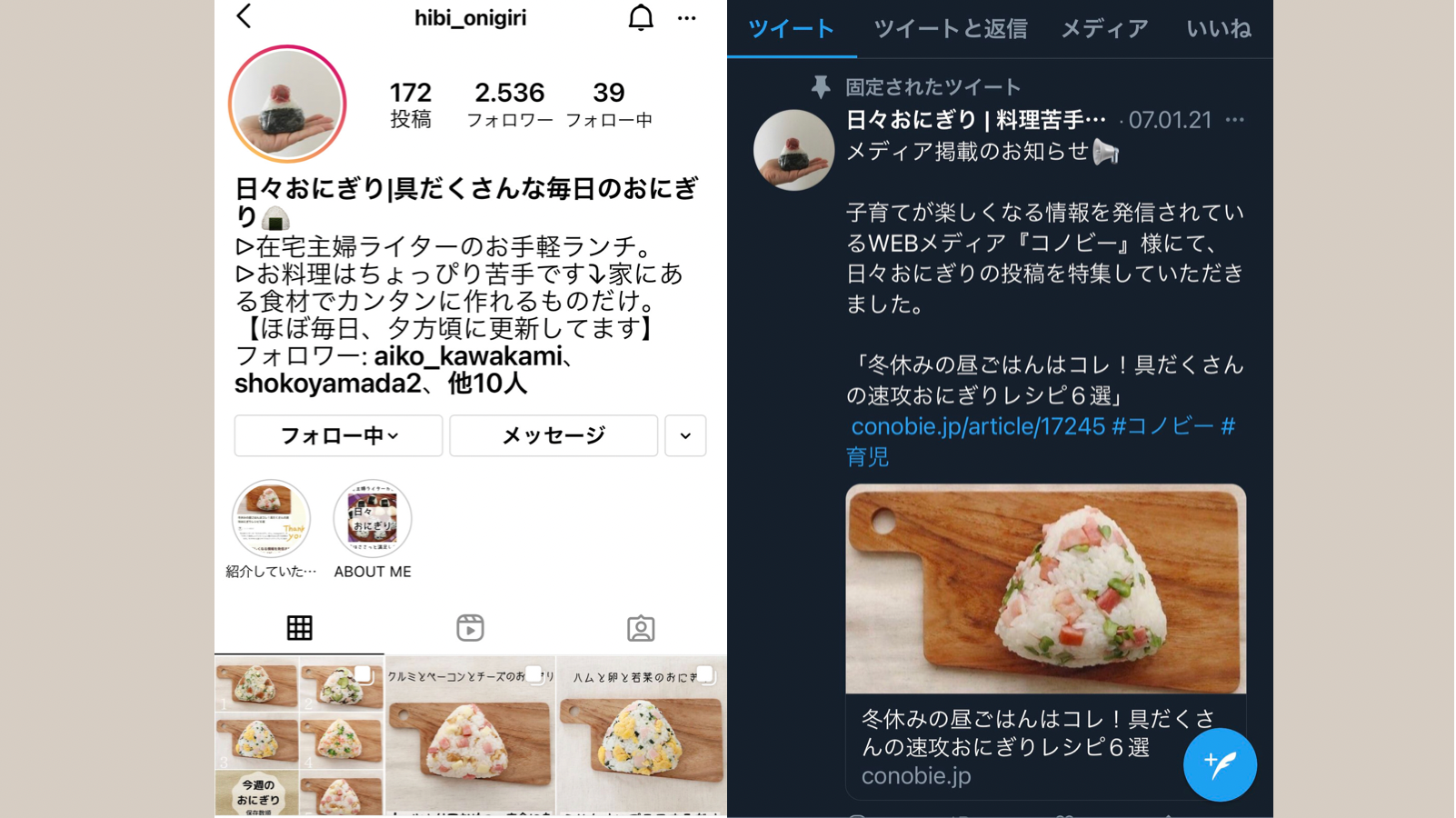Expand suggested accounts chevron button
This screenshot has height=818, width=1456.
point(685,435)
